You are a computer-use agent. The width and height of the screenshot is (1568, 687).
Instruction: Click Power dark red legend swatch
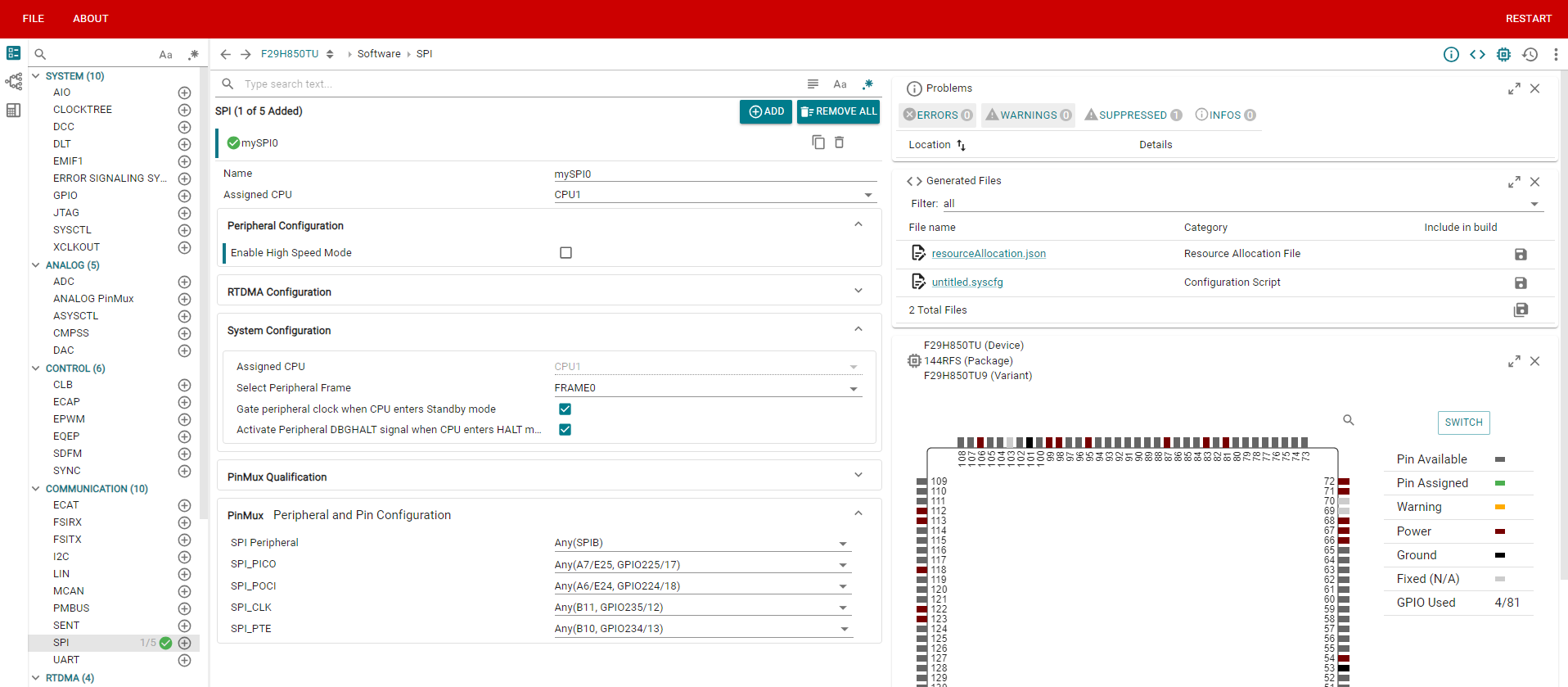click(1500, 531)
